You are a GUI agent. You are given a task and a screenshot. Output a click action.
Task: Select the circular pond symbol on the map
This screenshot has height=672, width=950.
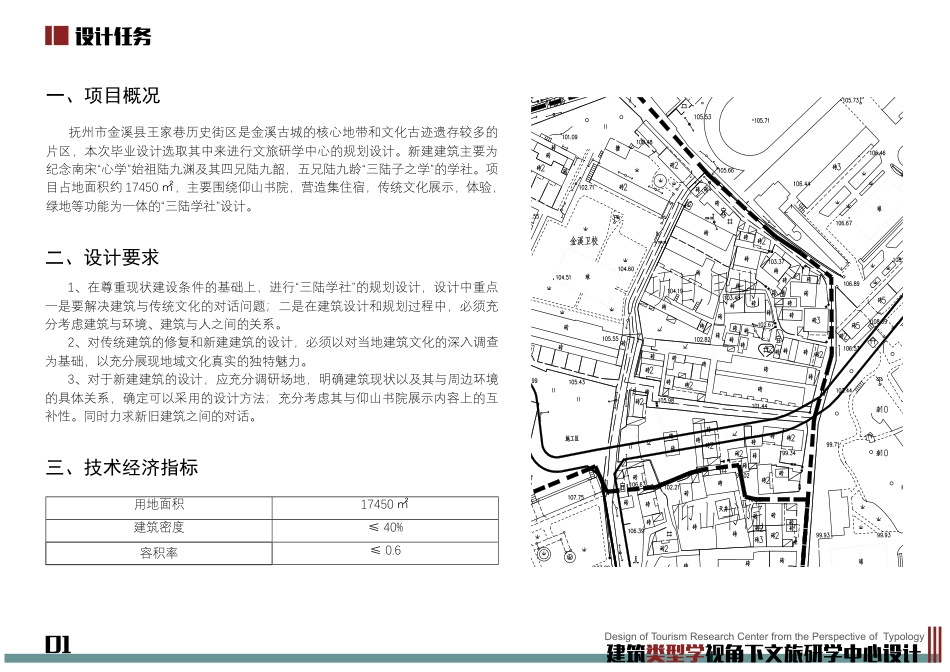660,181
